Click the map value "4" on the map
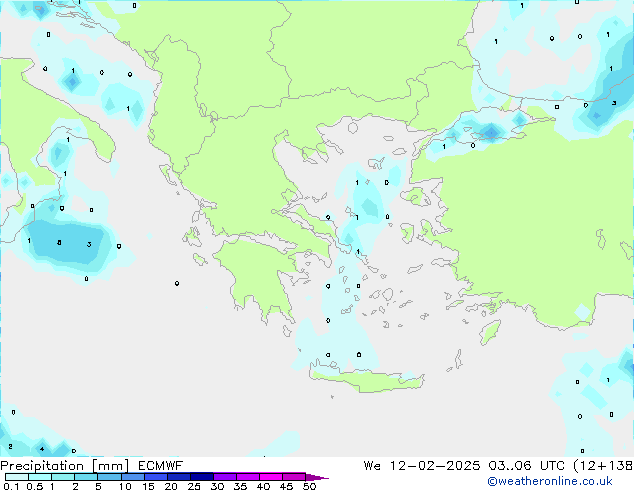This screenshot has height=490, width=634. [42, 449]
